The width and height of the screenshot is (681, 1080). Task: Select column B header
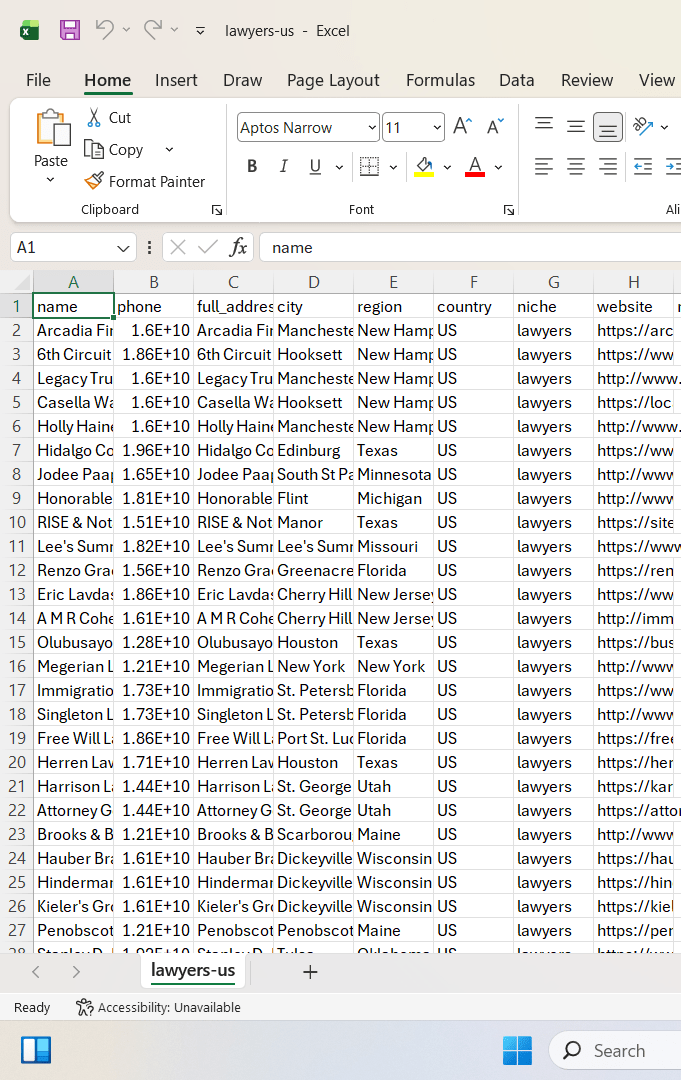point(154,282)
